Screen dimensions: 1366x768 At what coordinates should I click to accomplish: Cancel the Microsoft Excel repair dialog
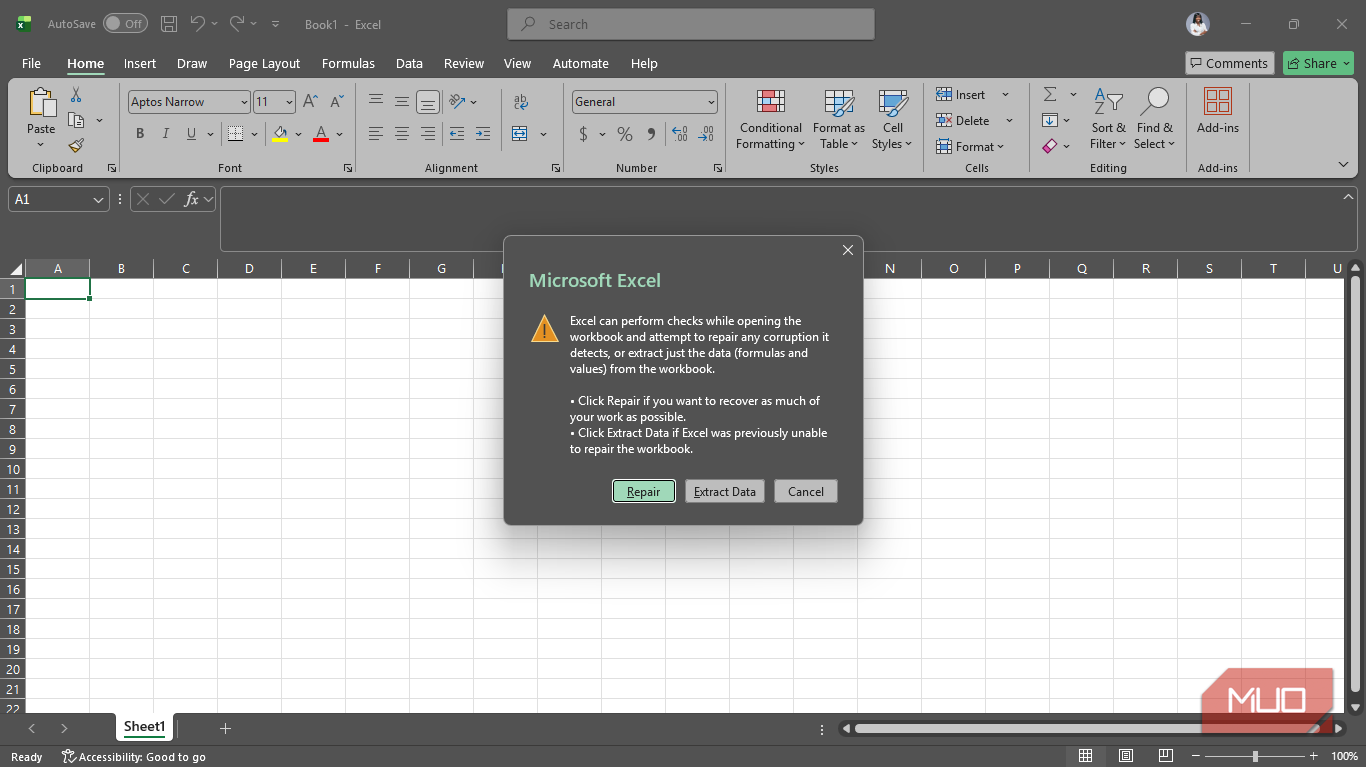tap(805, 491)
